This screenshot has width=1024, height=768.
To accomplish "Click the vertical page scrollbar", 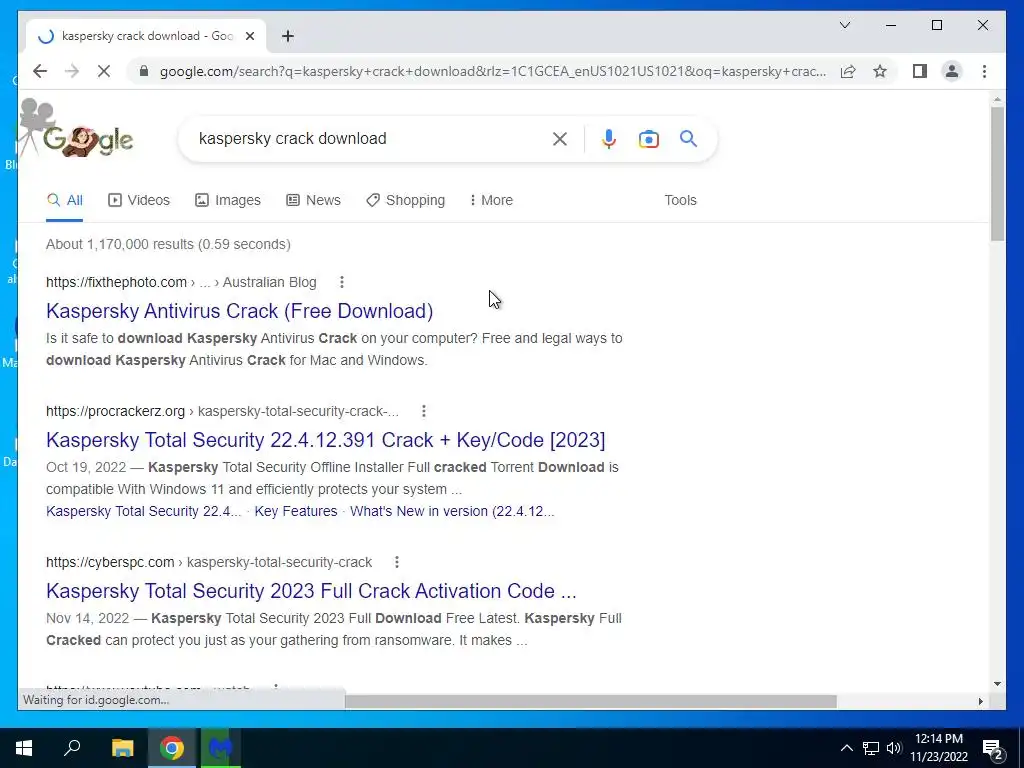I will [997, 392].
